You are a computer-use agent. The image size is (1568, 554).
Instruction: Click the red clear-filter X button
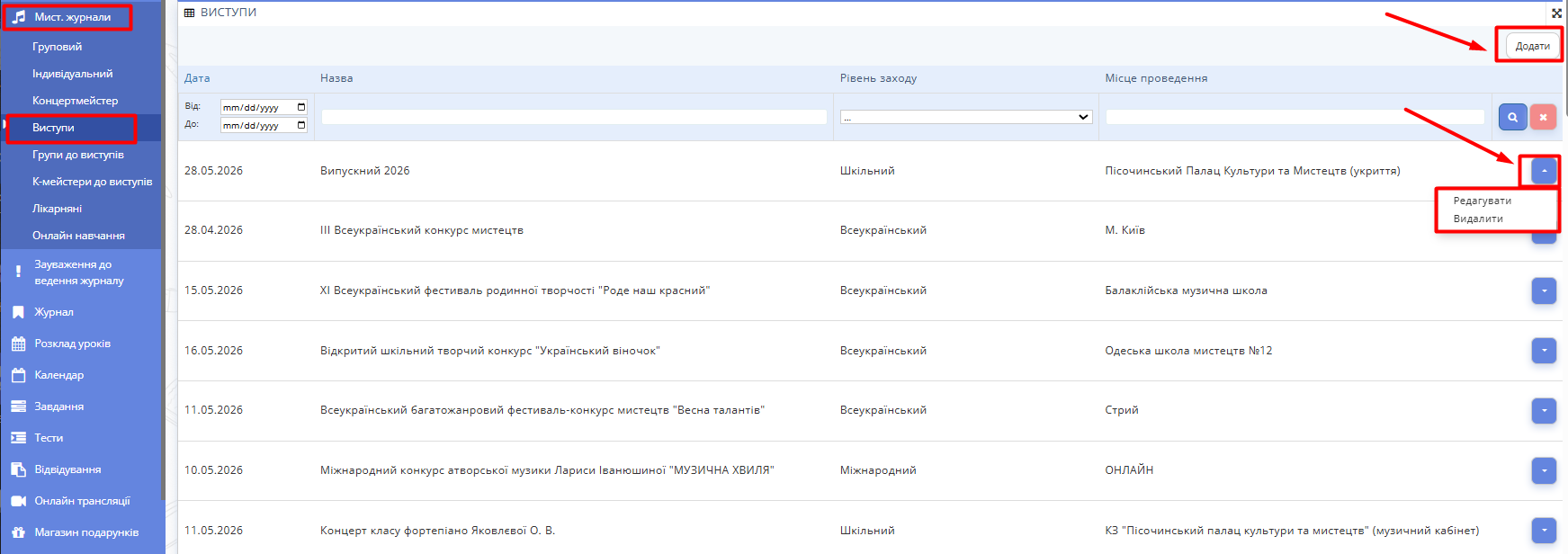point(1543,117)
